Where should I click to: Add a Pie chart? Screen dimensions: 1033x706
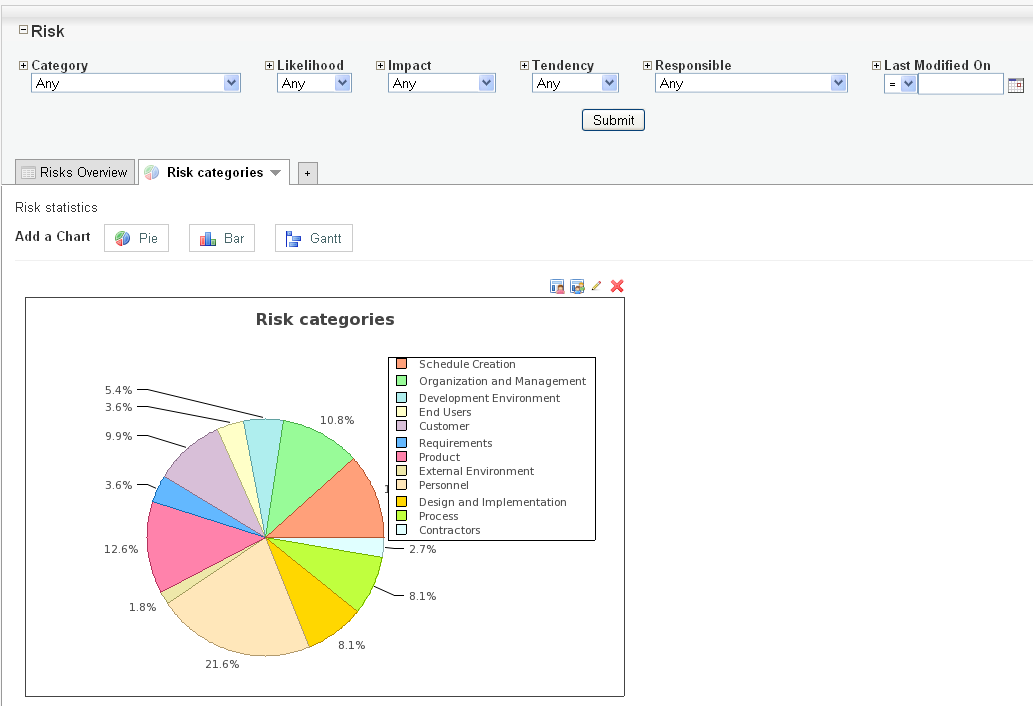point(136,239)
